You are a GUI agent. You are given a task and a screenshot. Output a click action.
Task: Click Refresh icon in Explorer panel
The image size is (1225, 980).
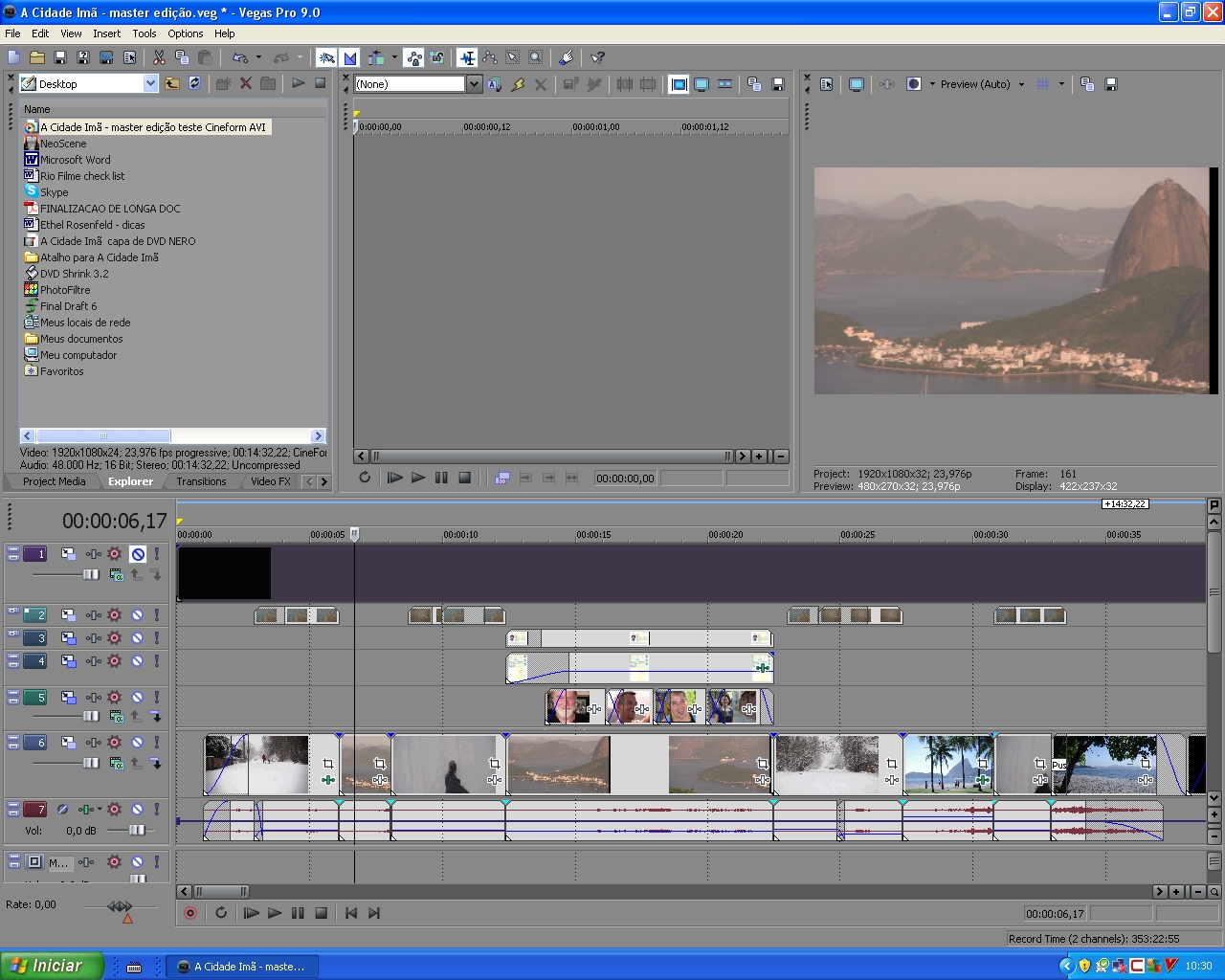pos(195,83)
